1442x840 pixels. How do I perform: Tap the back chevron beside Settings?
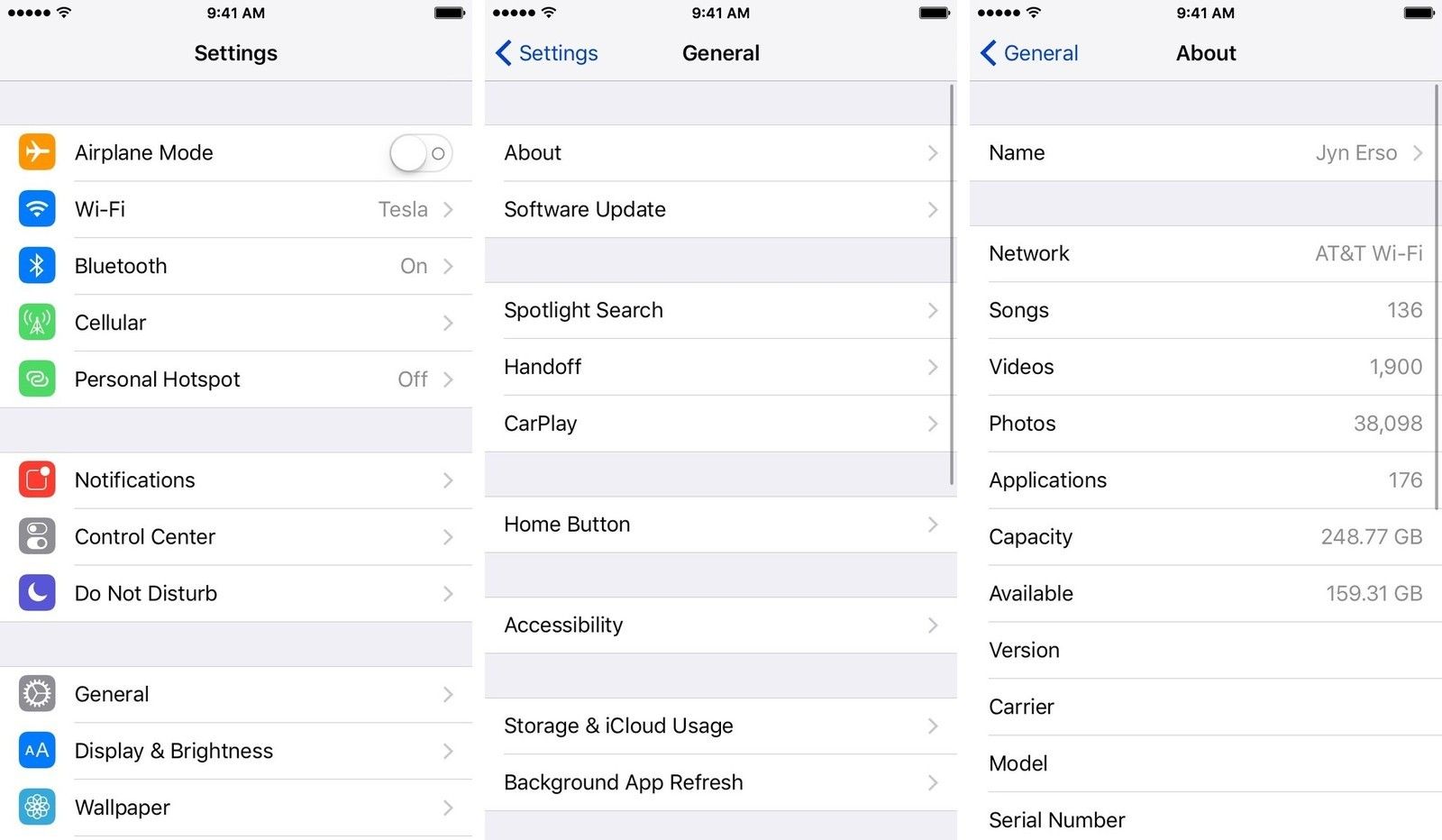504,53
